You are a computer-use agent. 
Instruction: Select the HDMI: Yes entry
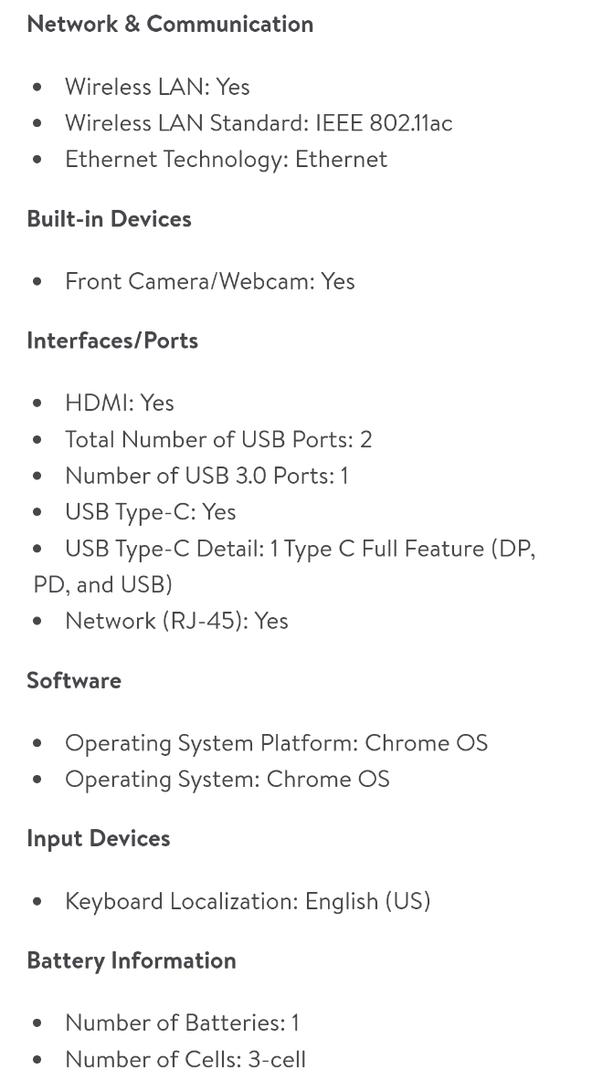tap(119, 403)
